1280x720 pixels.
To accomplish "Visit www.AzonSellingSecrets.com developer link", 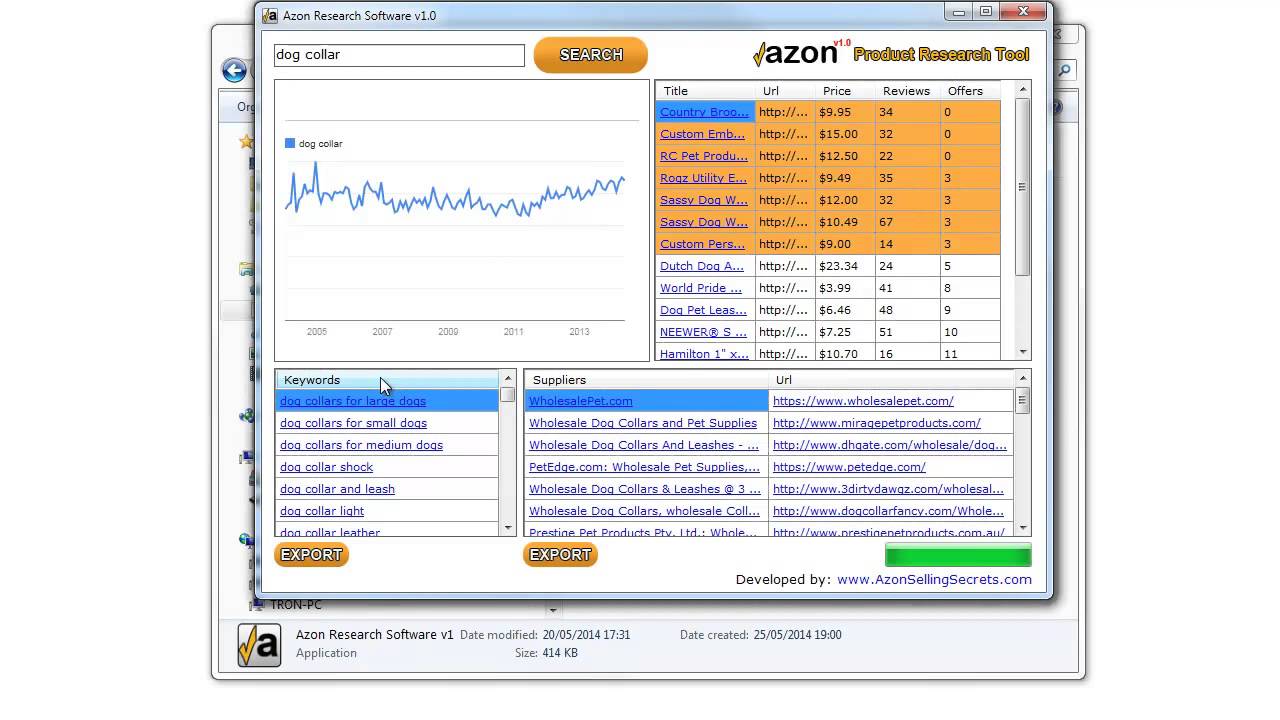I will click(x=934, y=579).
